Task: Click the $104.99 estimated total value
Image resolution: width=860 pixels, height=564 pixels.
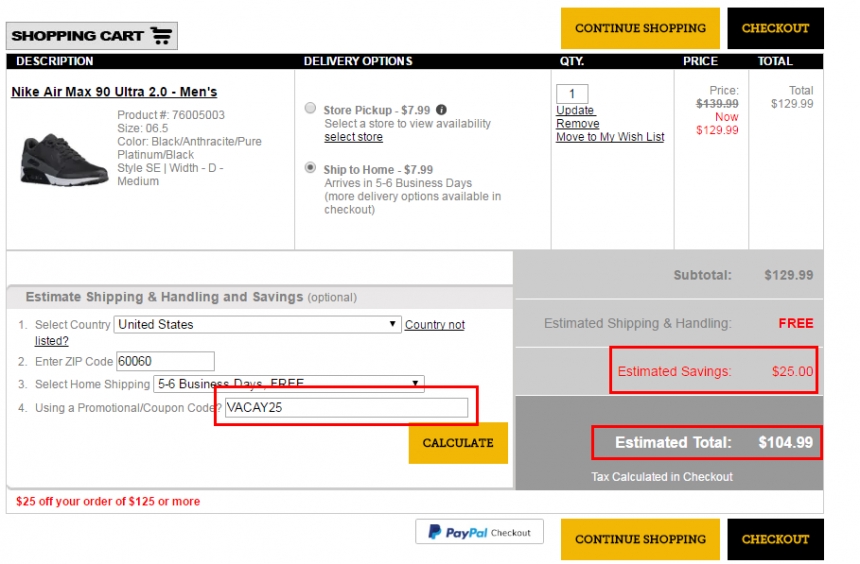Action: [785, 442]
